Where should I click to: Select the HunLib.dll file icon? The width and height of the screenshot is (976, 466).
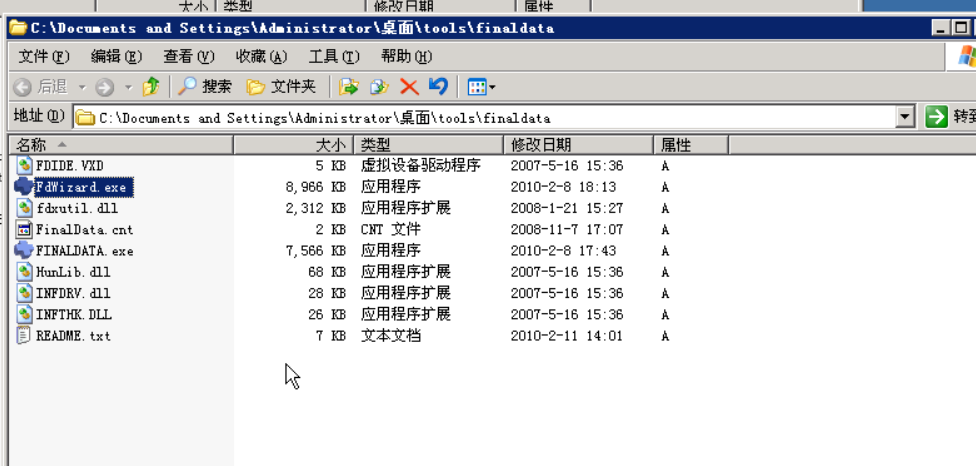[x=24, y=272]
